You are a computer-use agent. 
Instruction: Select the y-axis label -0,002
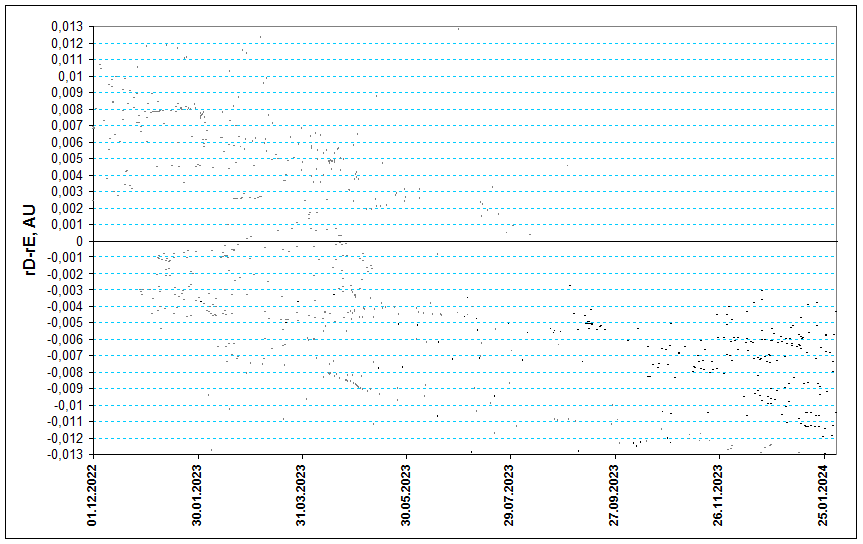tap(65, 274)
